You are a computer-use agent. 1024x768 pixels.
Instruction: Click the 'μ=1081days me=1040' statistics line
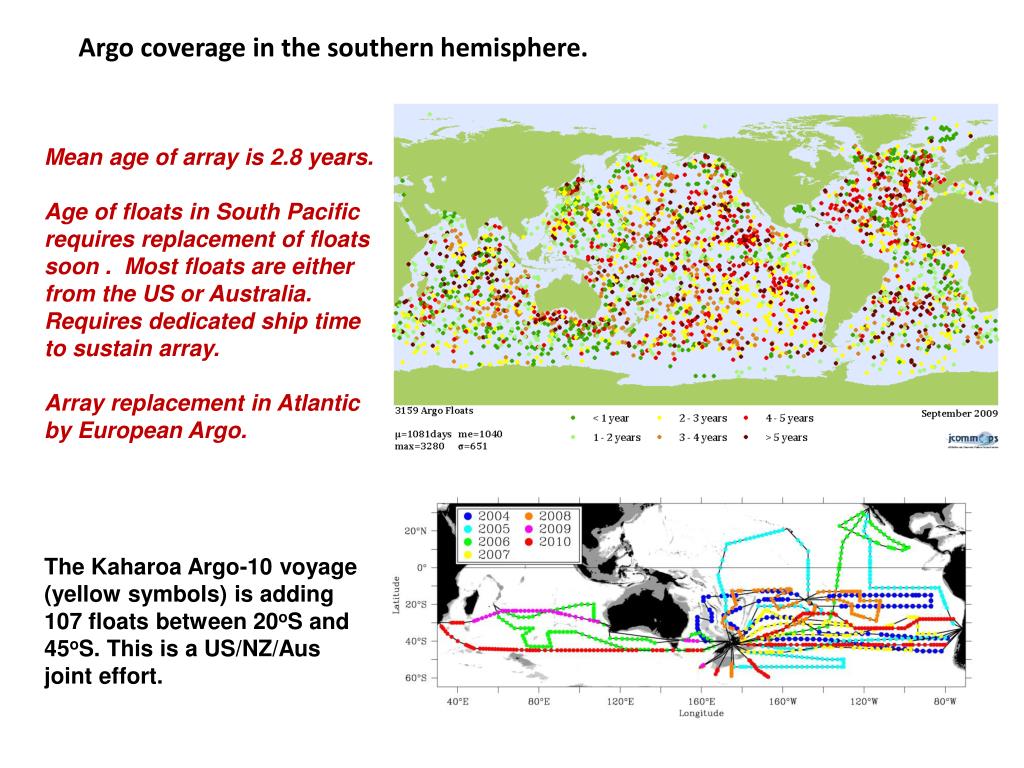(449, 434)
